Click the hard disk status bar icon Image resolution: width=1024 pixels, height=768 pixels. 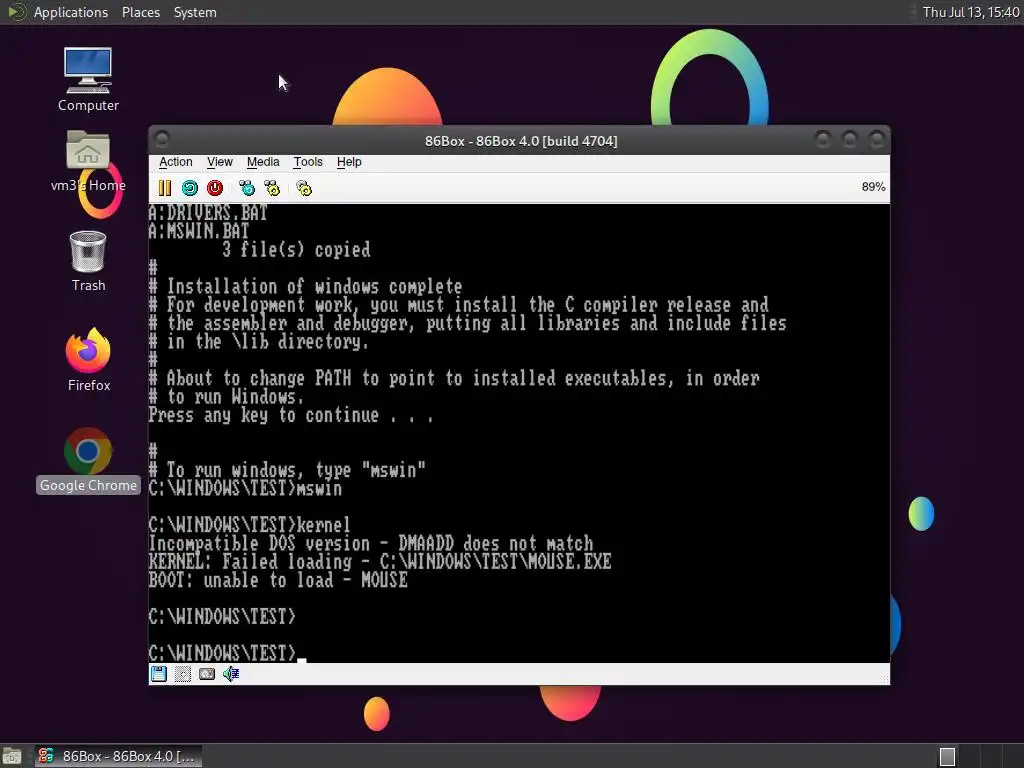[207, 674]
